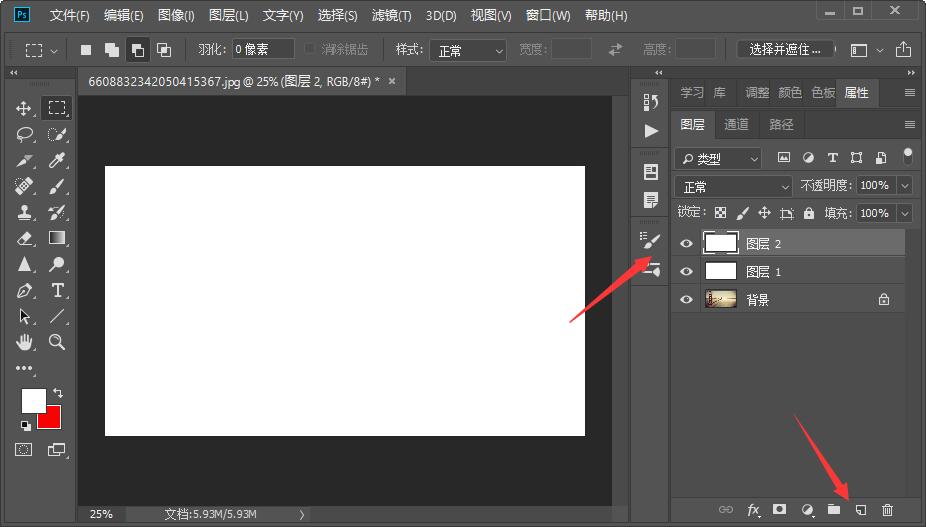
Task: Hide 图层 2 with its eye icon
Action: pyautogui.click(x=686, y=243)
